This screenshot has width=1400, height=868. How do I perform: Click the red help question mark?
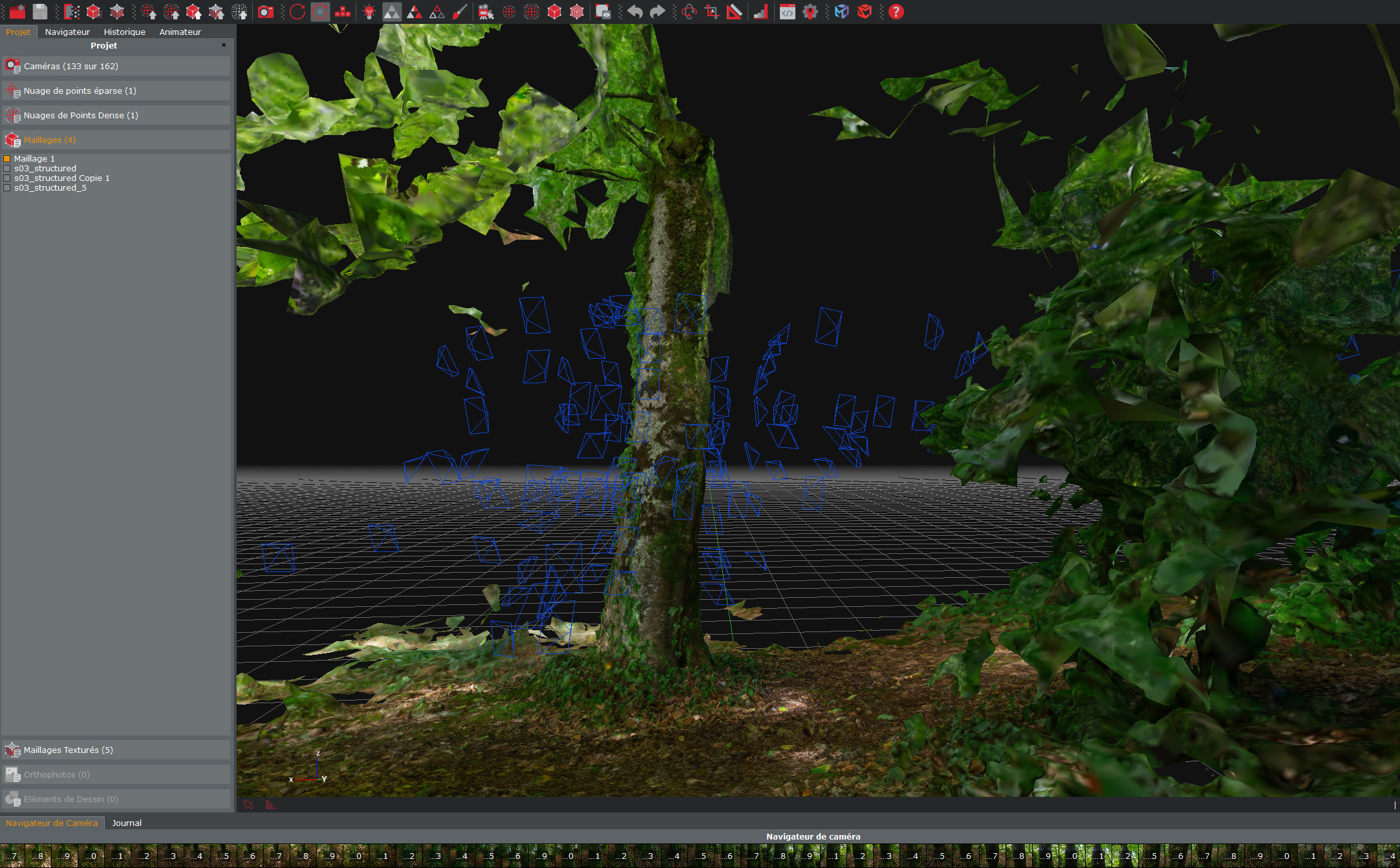tap(896, 12)
